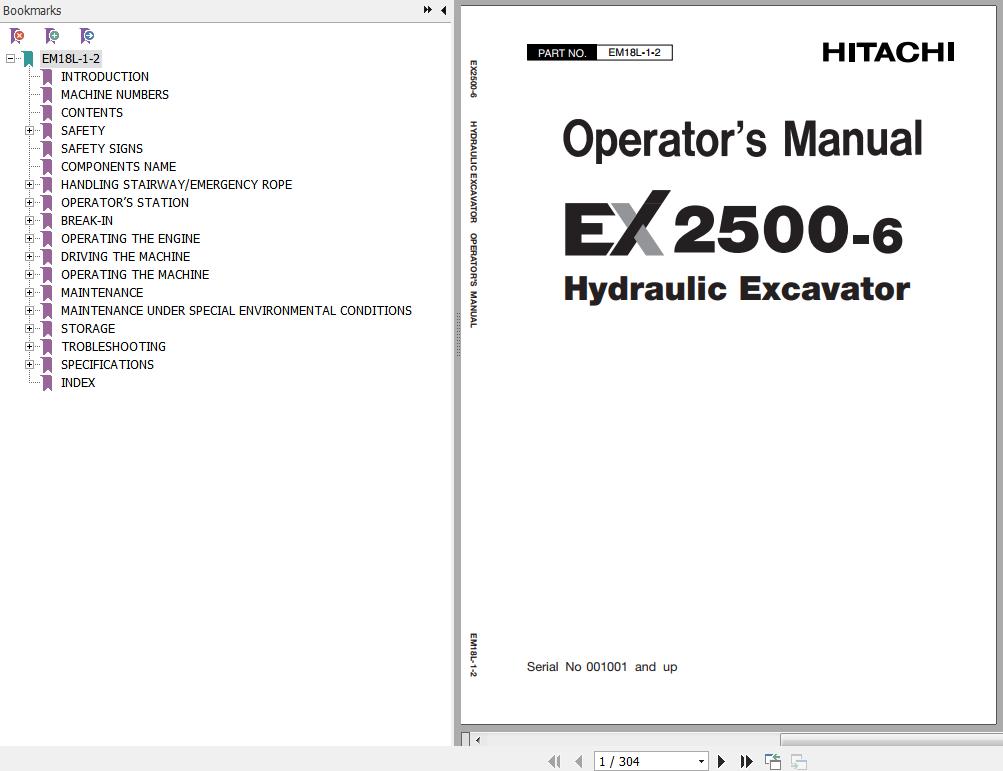
Task: Select the STORAGE bookmark label
Action: click(88, 328)
